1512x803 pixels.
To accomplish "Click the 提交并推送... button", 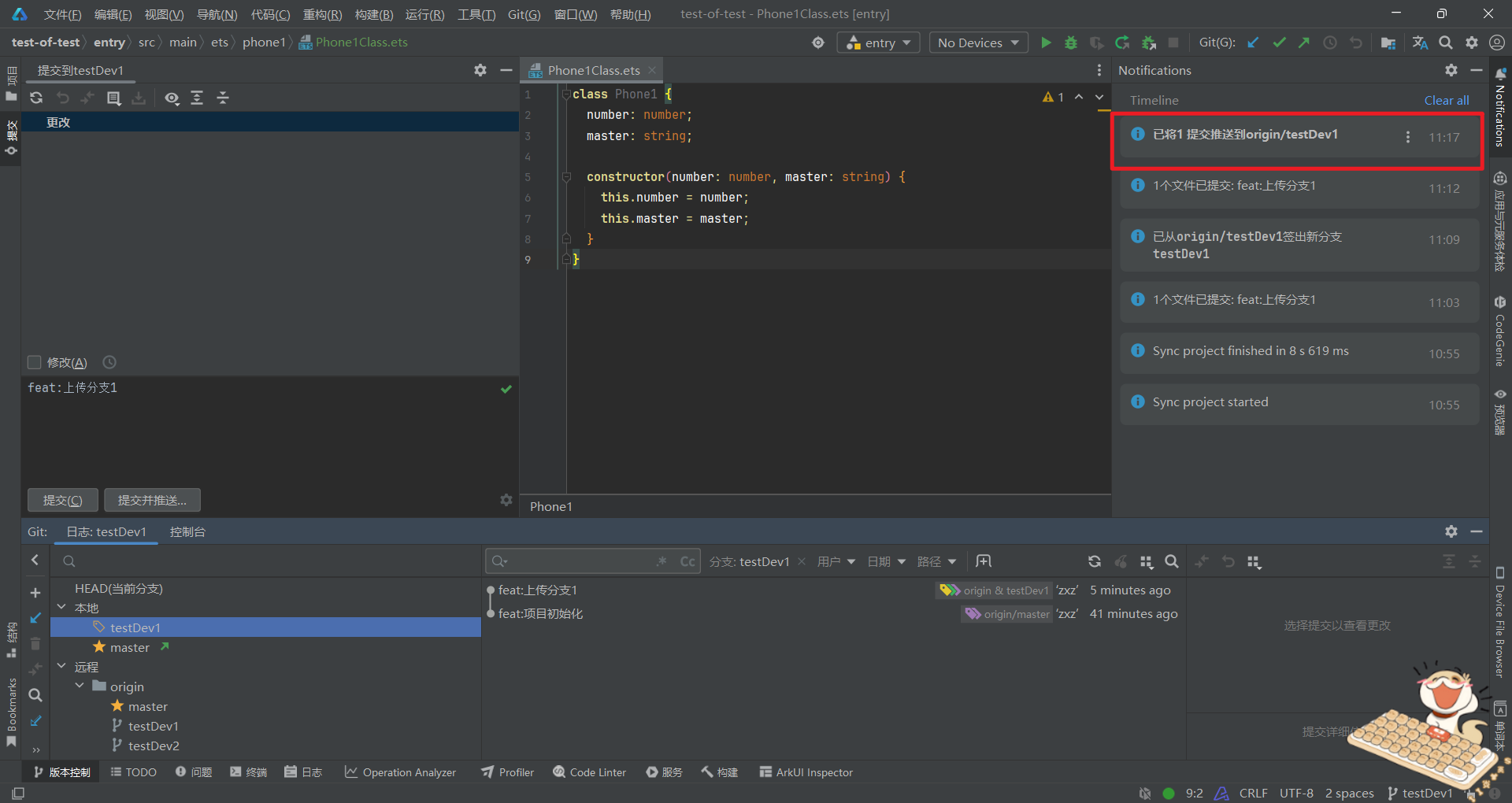I will [152, 500].
